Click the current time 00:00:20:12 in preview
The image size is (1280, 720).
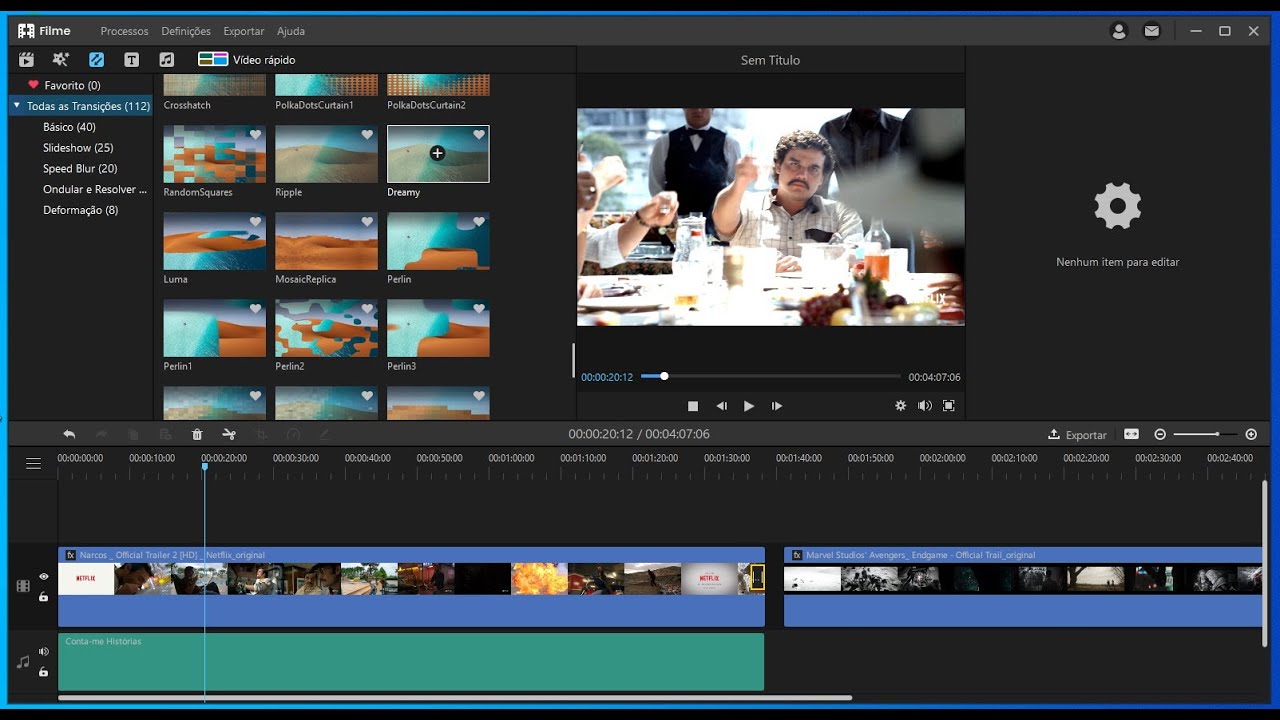[x=607, y=377]
